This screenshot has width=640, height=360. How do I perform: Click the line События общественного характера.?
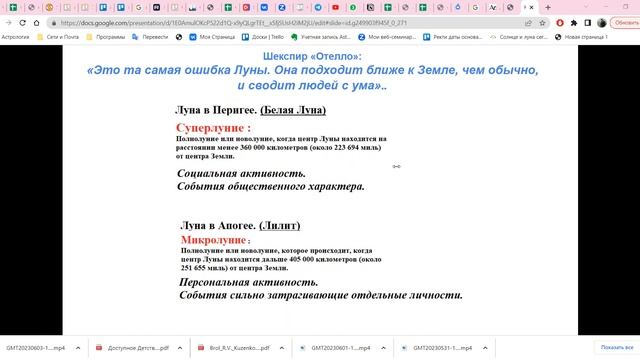[x=271, y=187]
